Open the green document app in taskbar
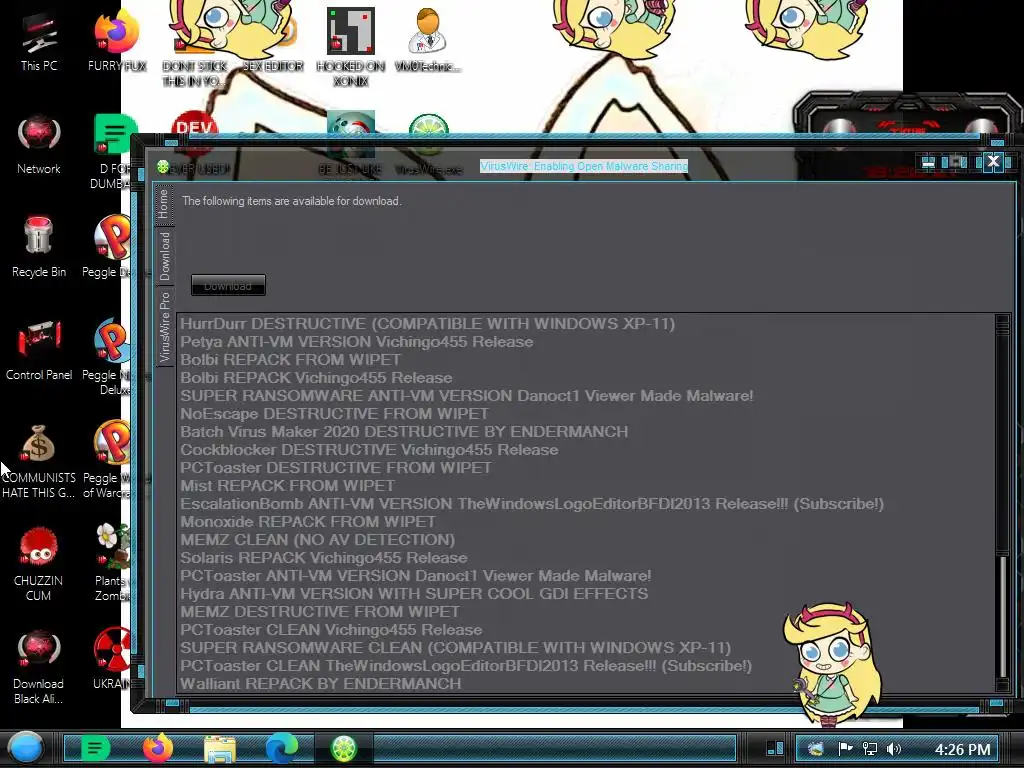 [95, 748]
